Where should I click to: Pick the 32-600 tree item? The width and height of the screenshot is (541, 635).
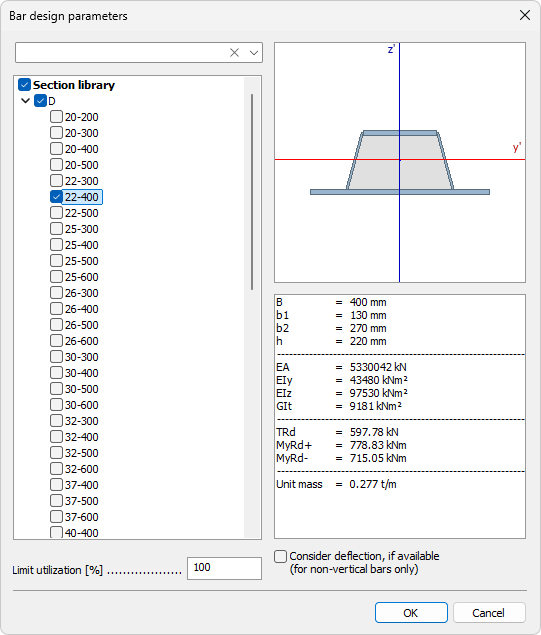tap(81, 469)
